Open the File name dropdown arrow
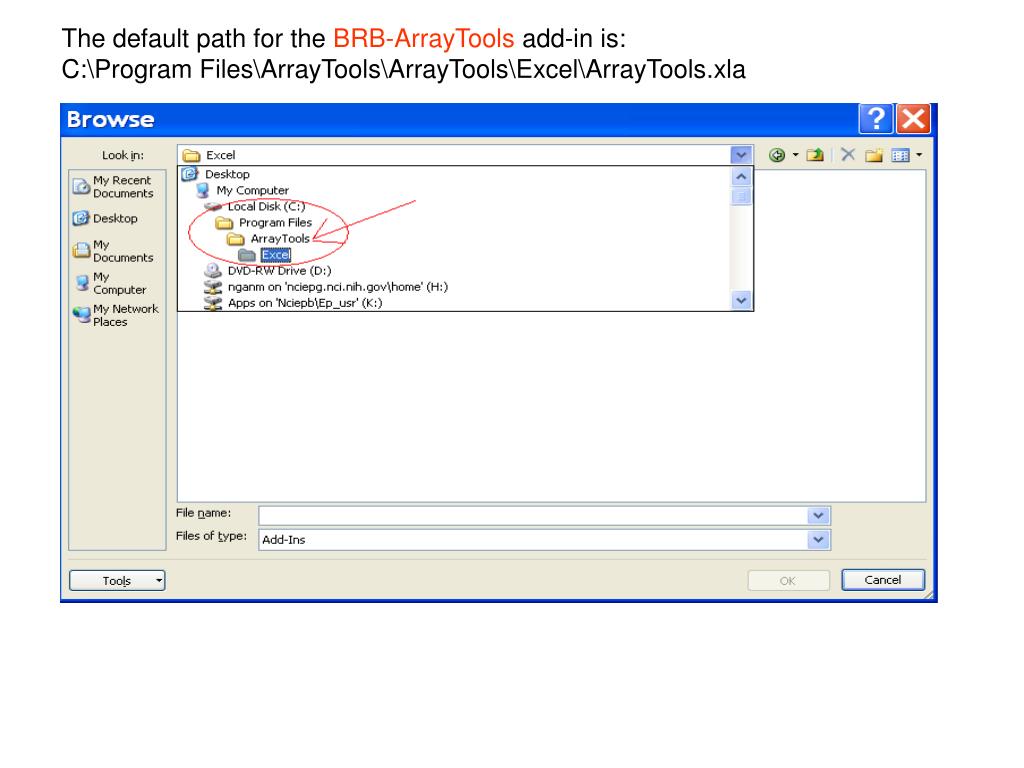Screen dimensions: 1024x768 point(818,516)
